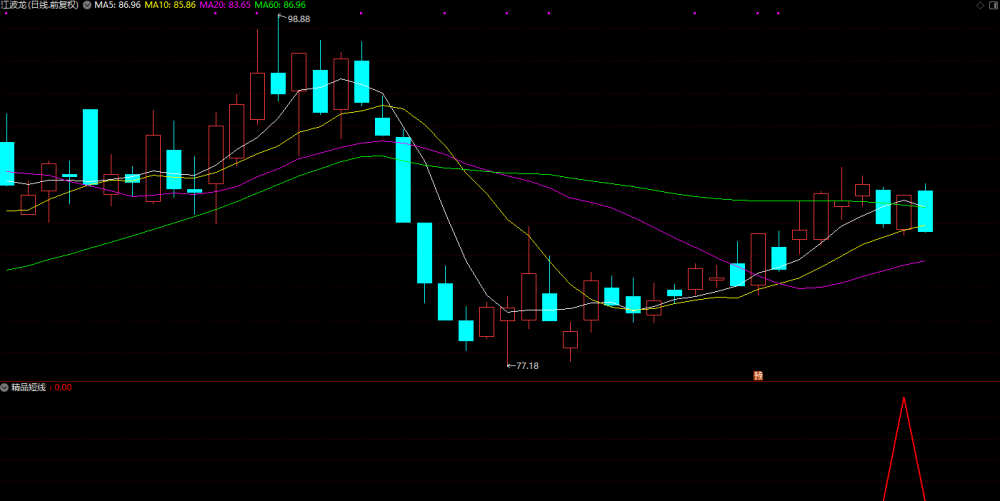The height and width of the screenshot is (501, 1000).
Task: Select the MA10: 85.86 legend label
Action: pyautogui.click(x=170, y=5)
